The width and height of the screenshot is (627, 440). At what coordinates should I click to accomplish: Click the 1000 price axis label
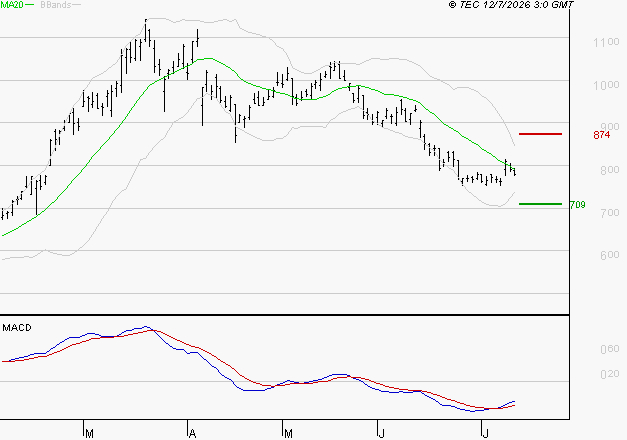pyautogui.click(x=606, y=85)
